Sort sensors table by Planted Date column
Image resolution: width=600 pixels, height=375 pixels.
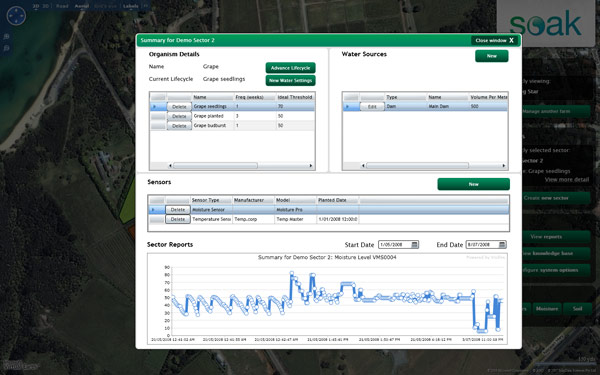click(x=338, y=200)
